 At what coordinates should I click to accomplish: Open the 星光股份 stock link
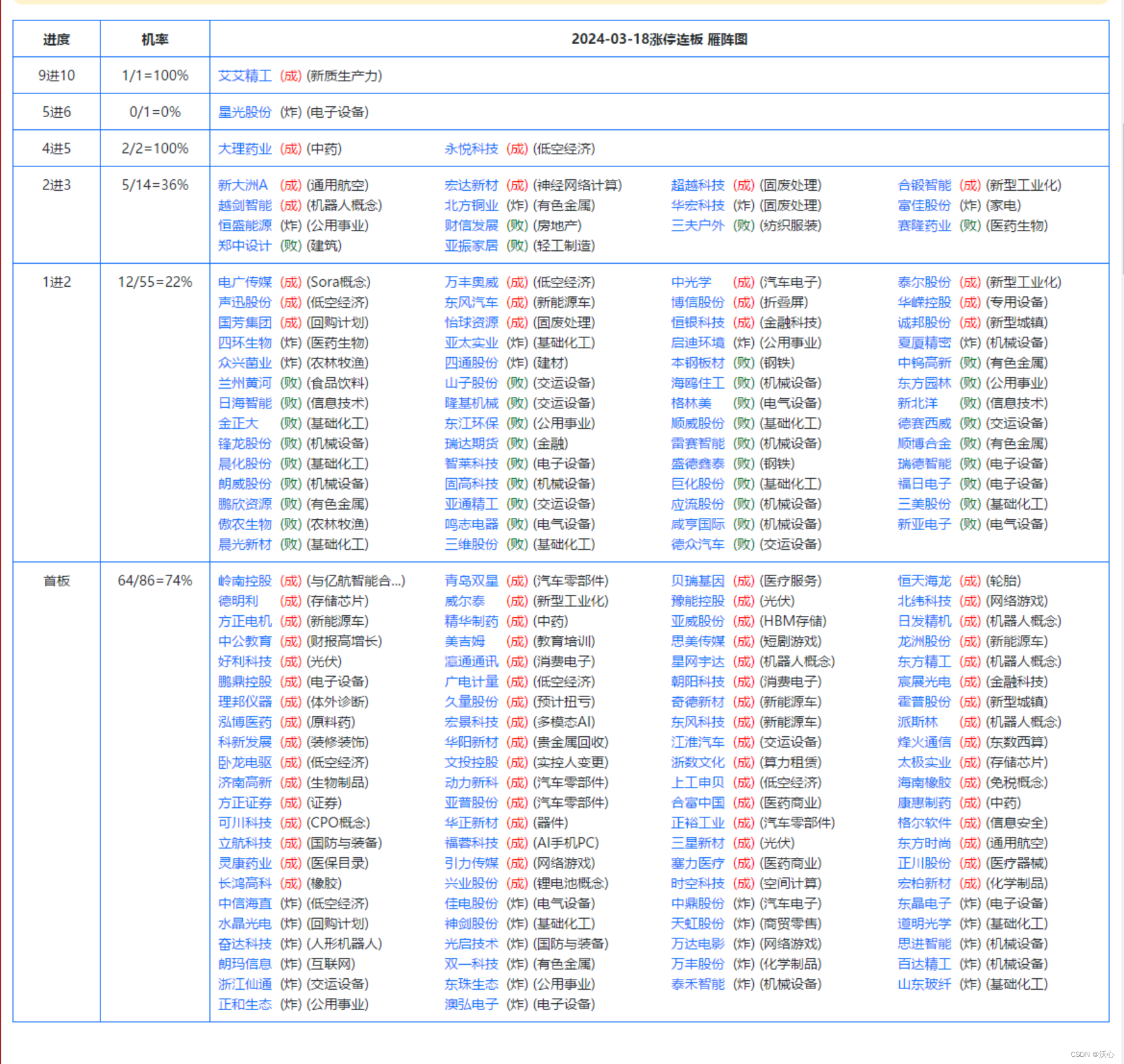point(245,112)
